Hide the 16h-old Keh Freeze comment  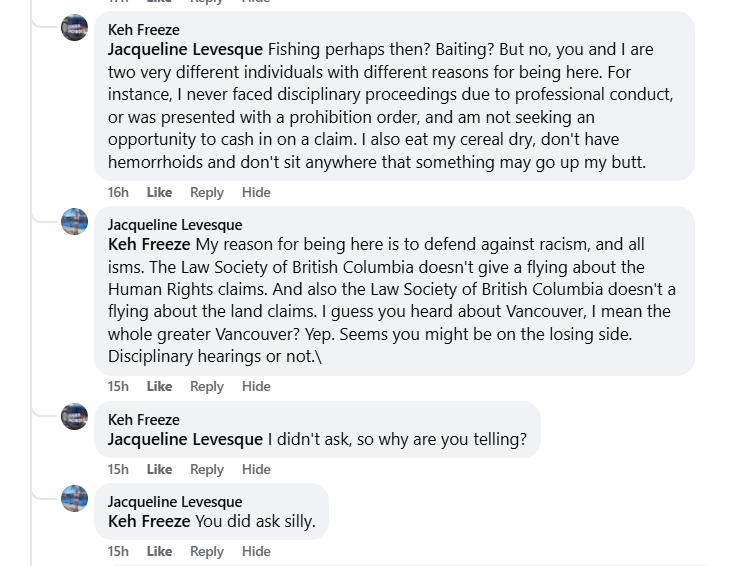256,192
